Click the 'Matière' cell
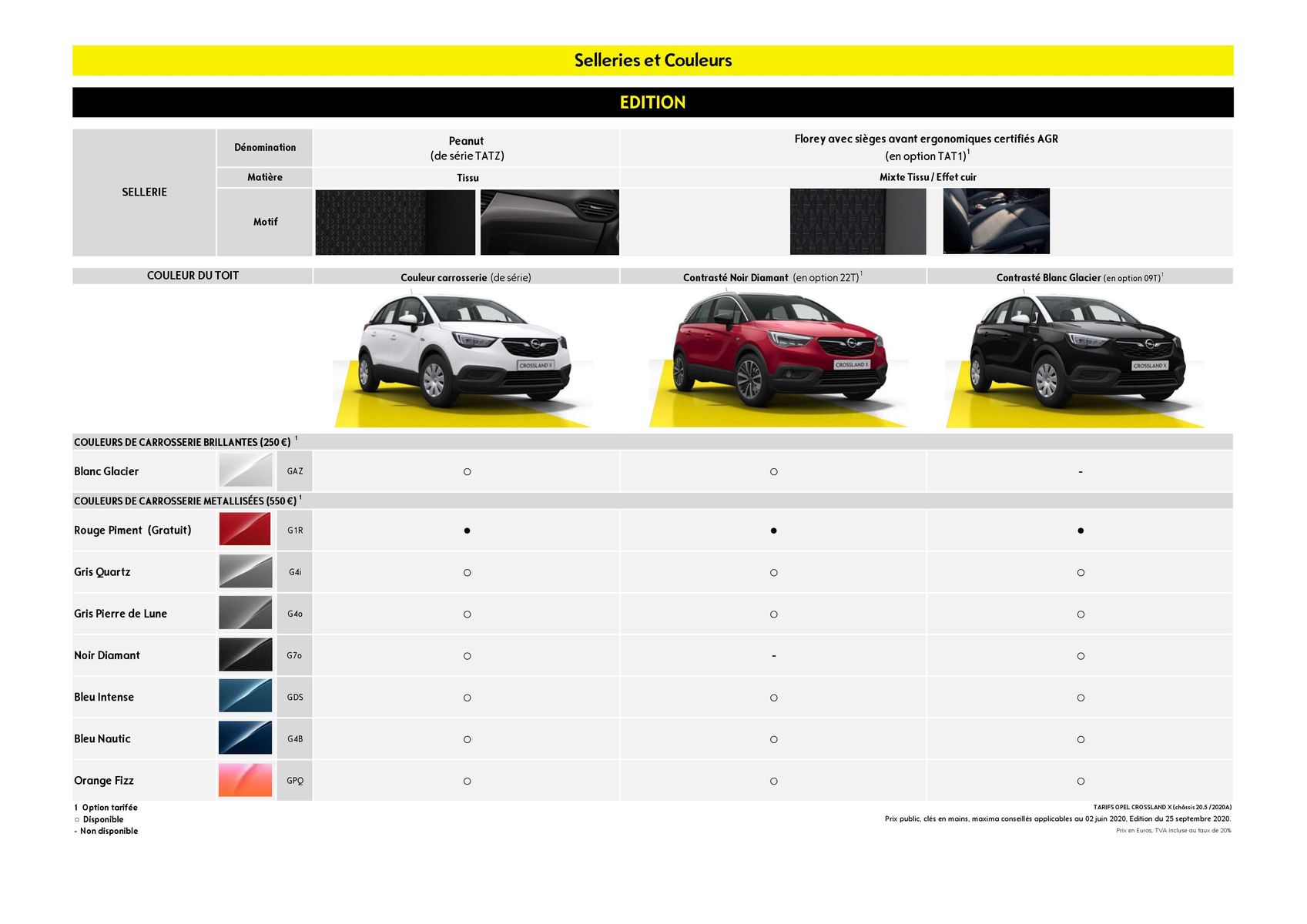This screenshot has height=924, width=1307. pos(265,177)
